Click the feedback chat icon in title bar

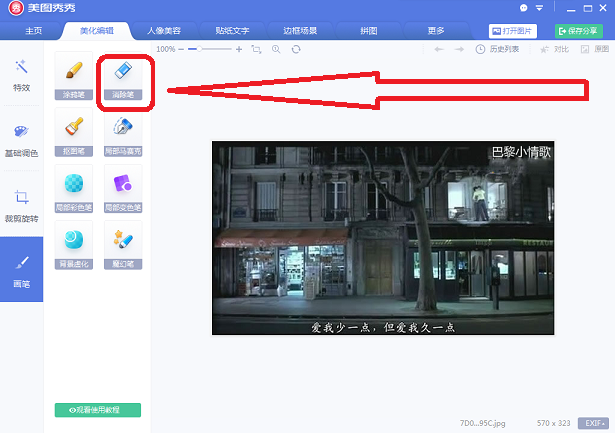(524, 8)
